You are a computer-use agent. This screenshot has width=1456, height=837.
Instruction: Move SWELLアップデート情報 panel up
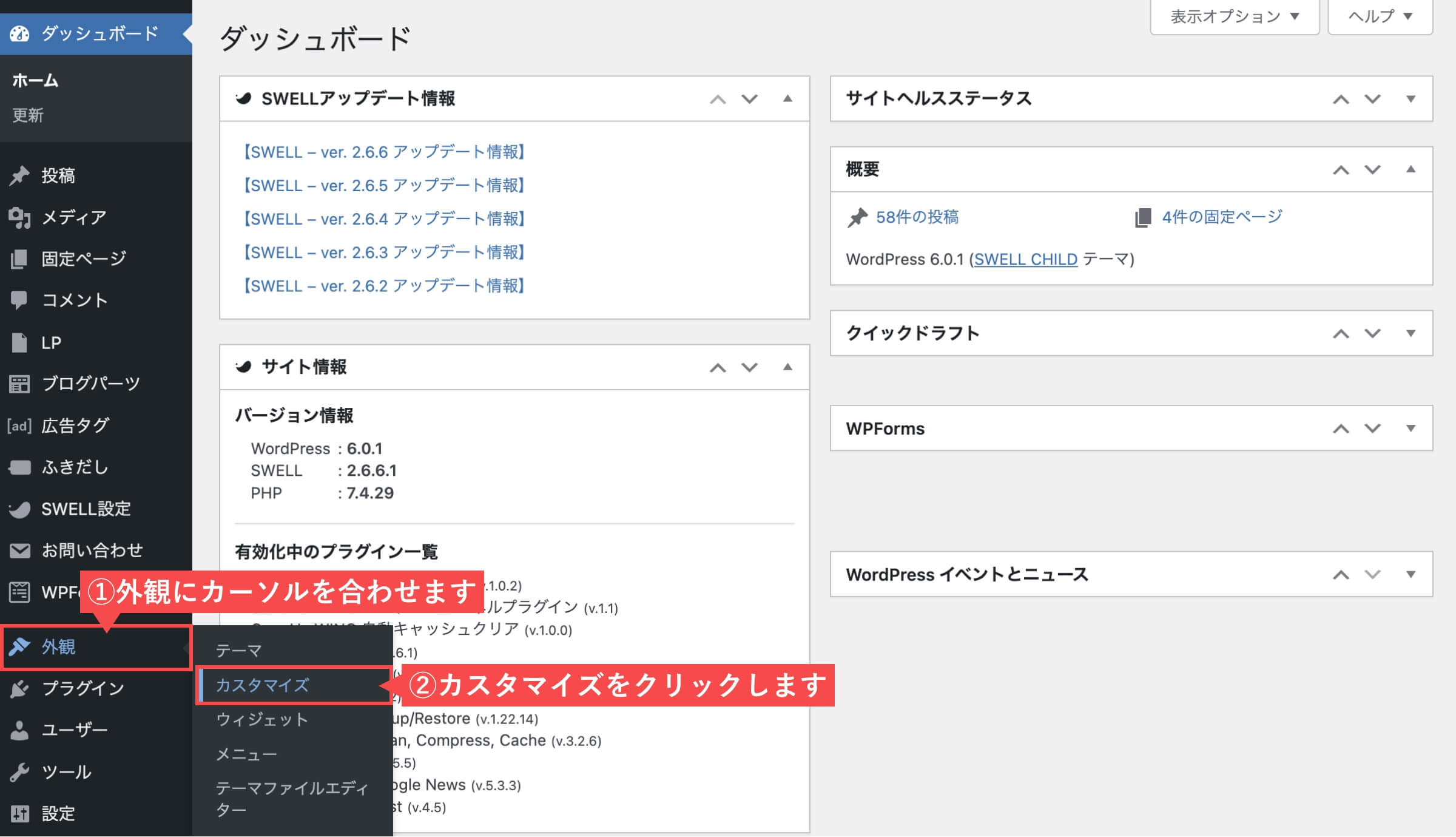tap(718, 100)
